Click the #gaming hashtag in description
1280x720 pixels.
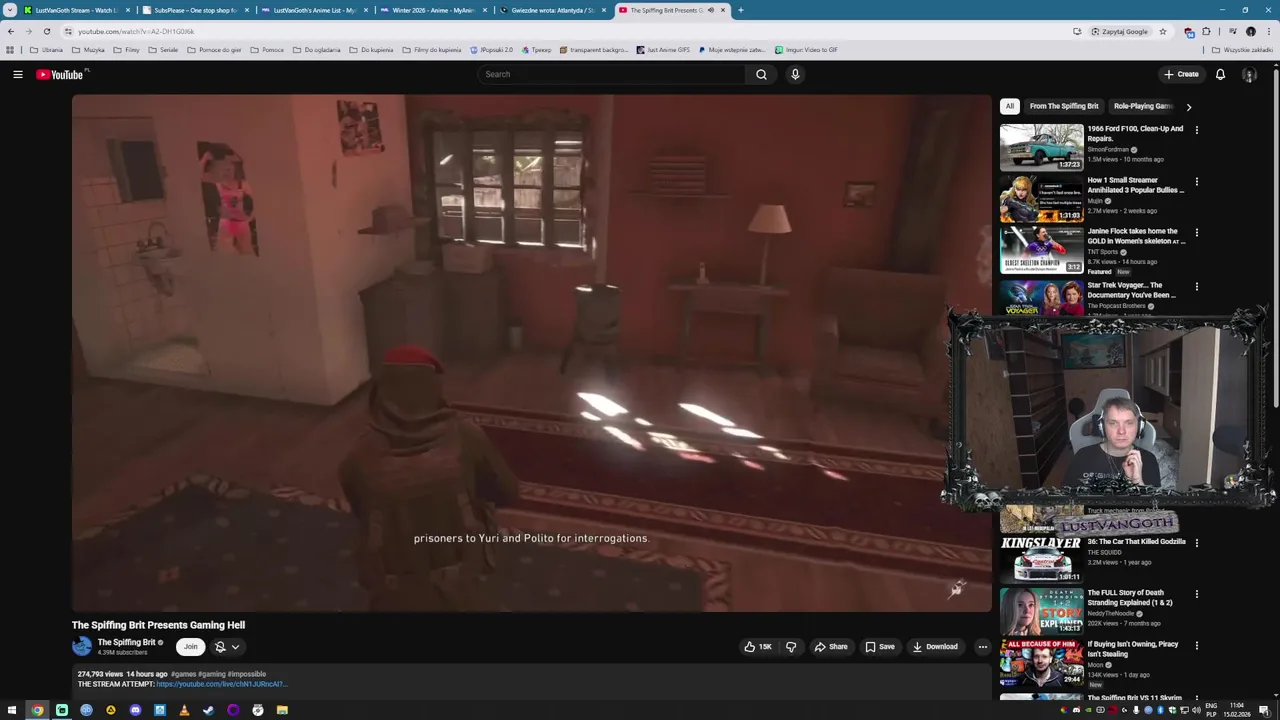coord(212,674)
